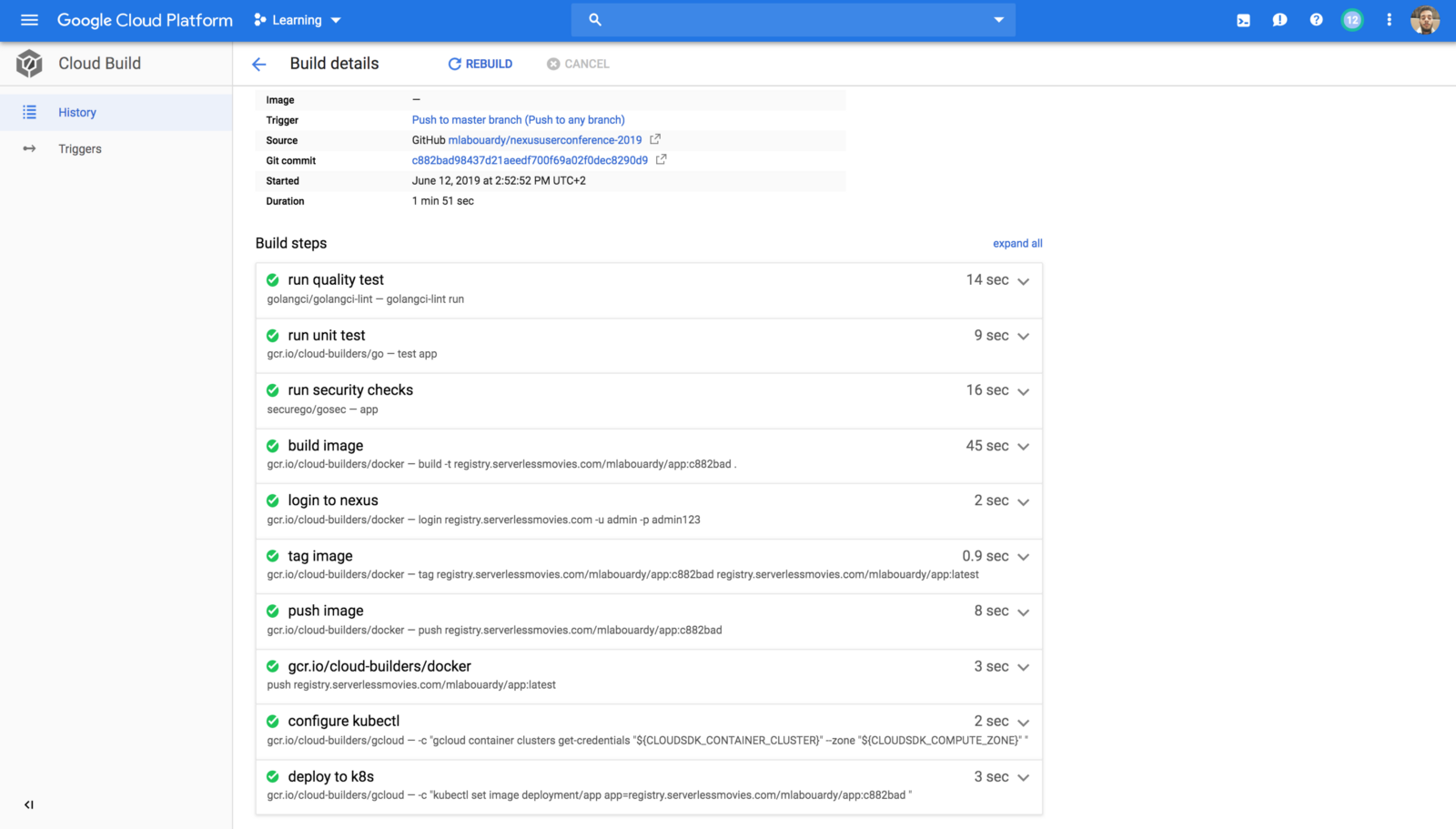
Task: Click success checkmark of login to nexus
Action: point(273,500)
